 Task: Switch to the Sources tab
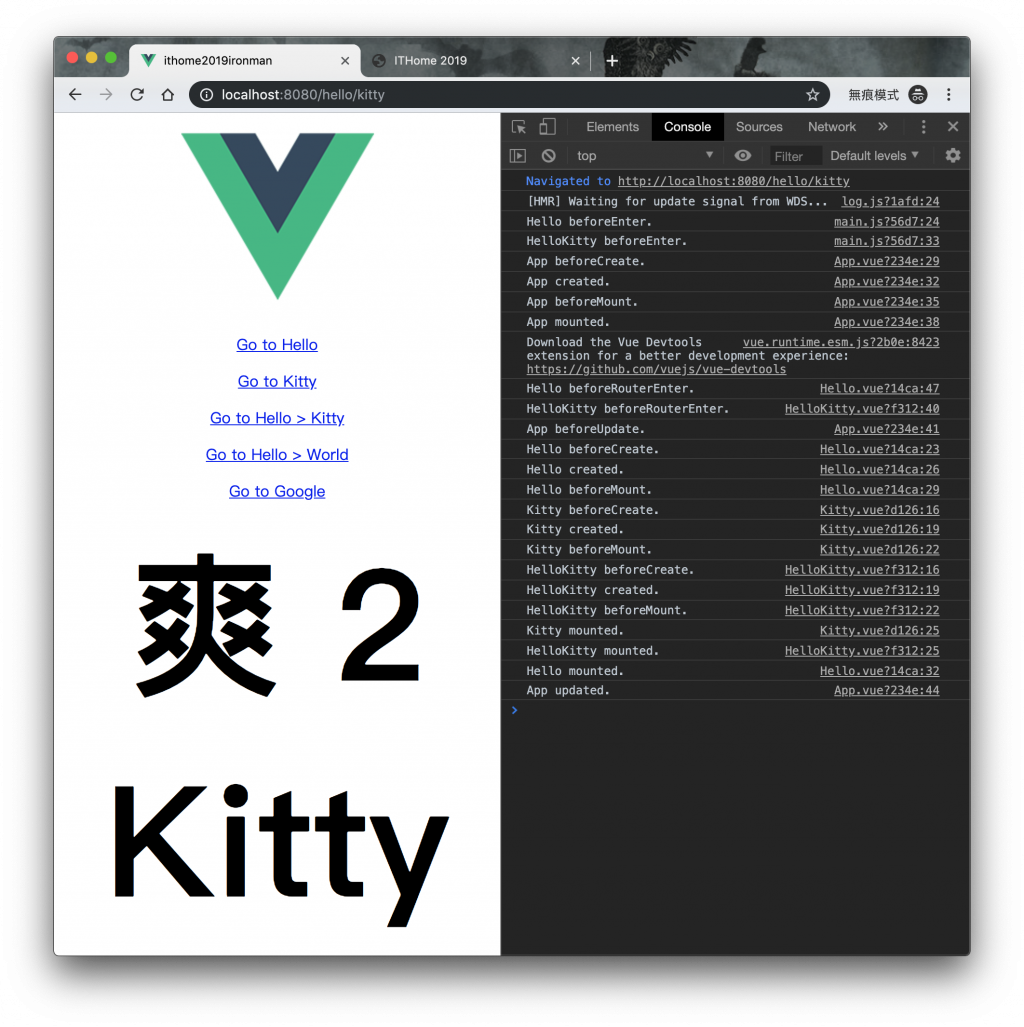click(759, 126)
